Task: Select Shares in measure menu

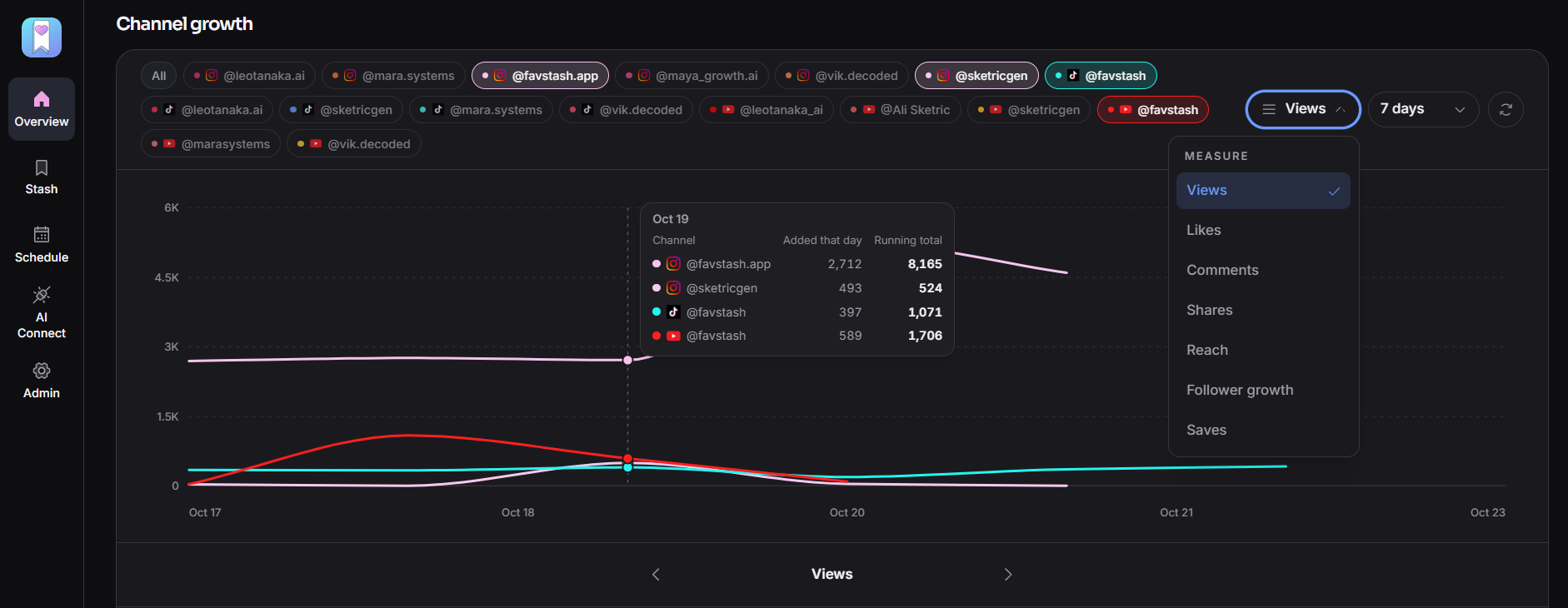Action: click(1263, 310)
